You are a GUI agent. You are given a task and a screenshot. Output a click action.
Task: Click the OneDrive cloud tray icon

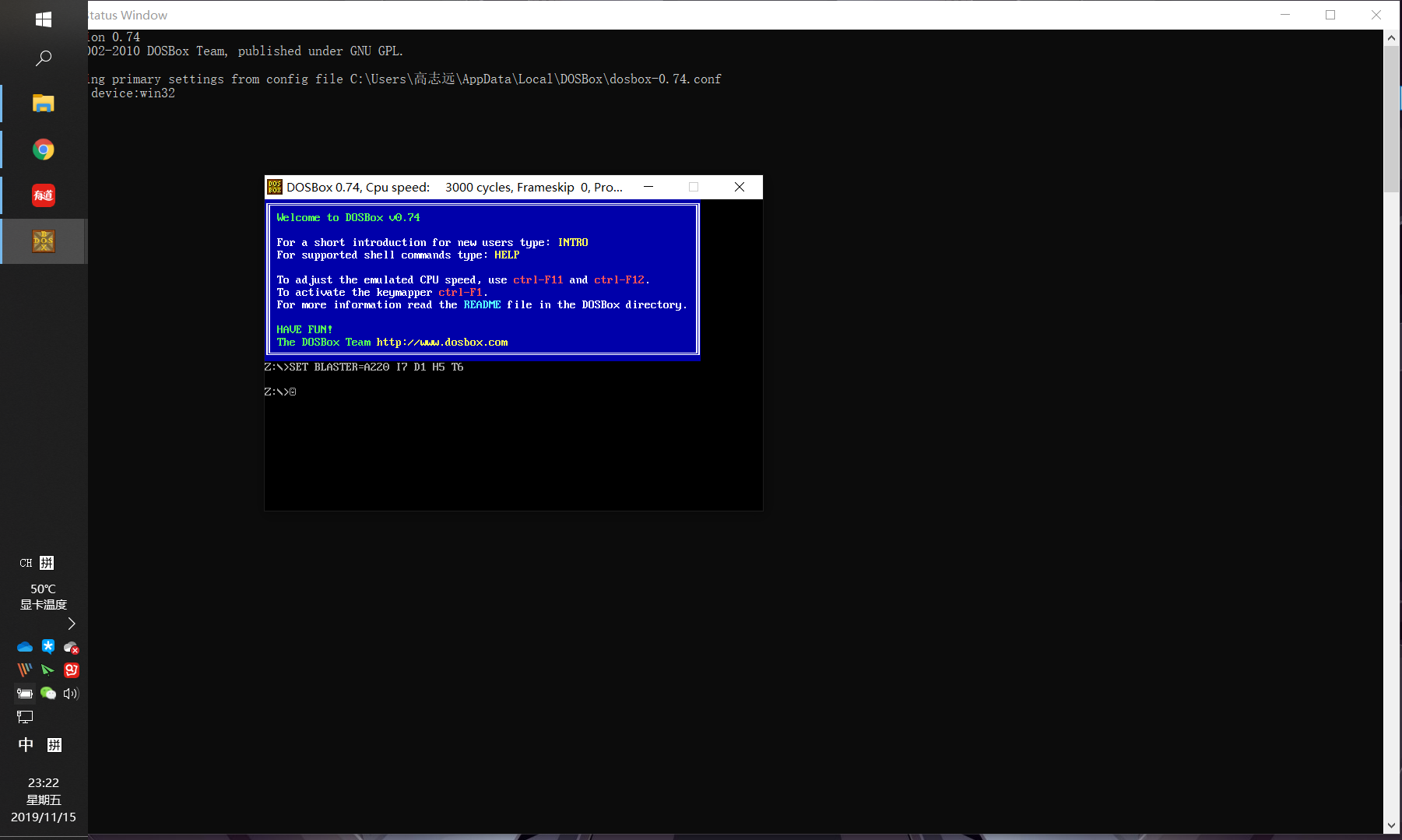click(25, 647)
